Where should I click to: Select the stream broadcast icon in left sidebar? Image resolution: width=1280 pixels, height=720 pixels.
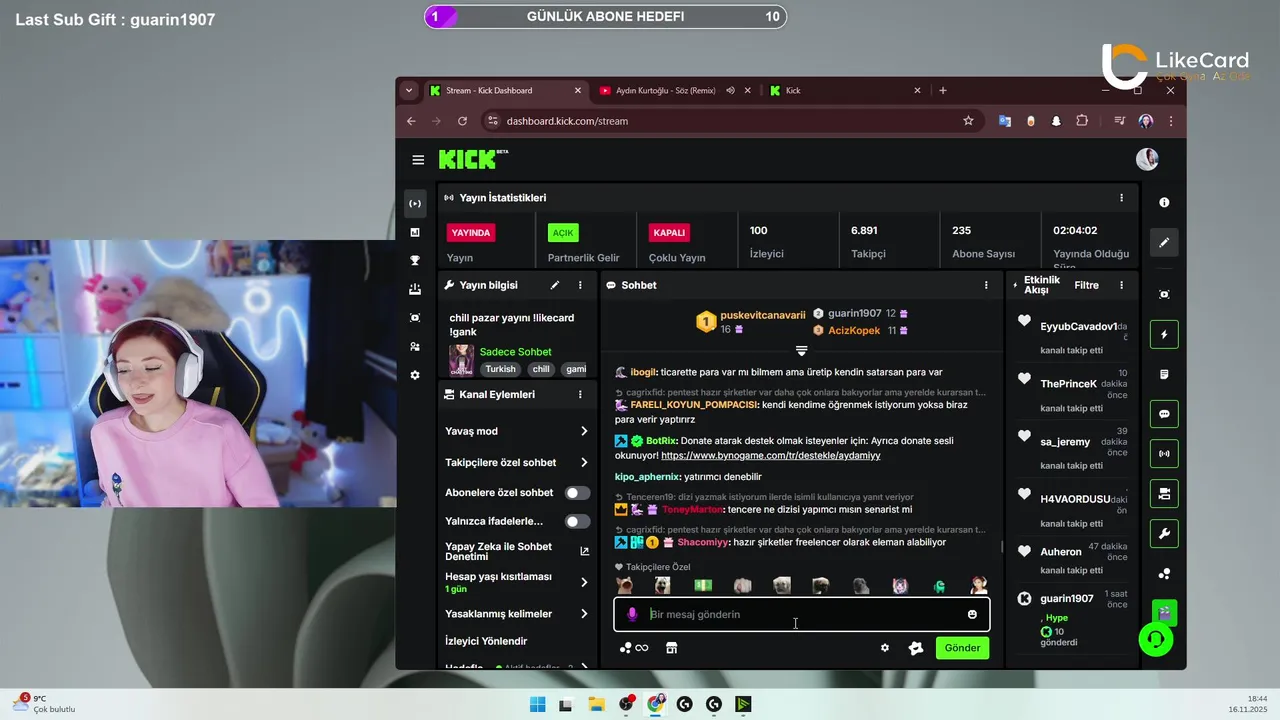[415, 204]
